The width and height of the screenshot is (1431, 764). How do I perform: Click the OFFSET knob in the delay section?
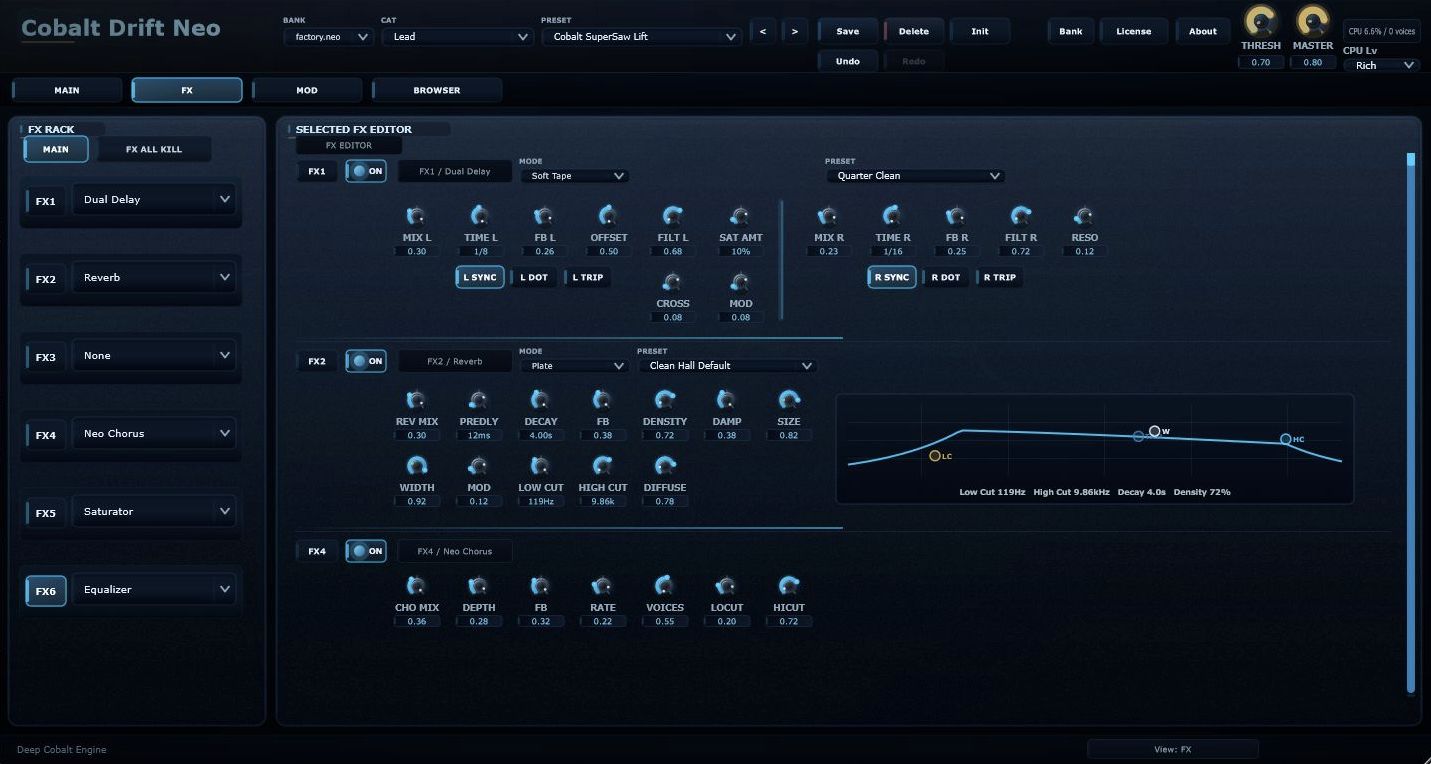point(608,216)
